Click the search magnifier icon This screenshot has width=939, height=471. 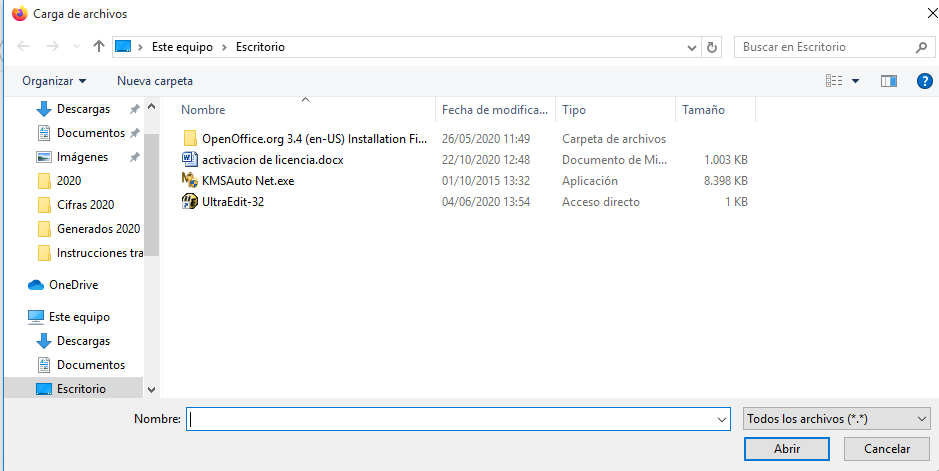tap(922, 47)
